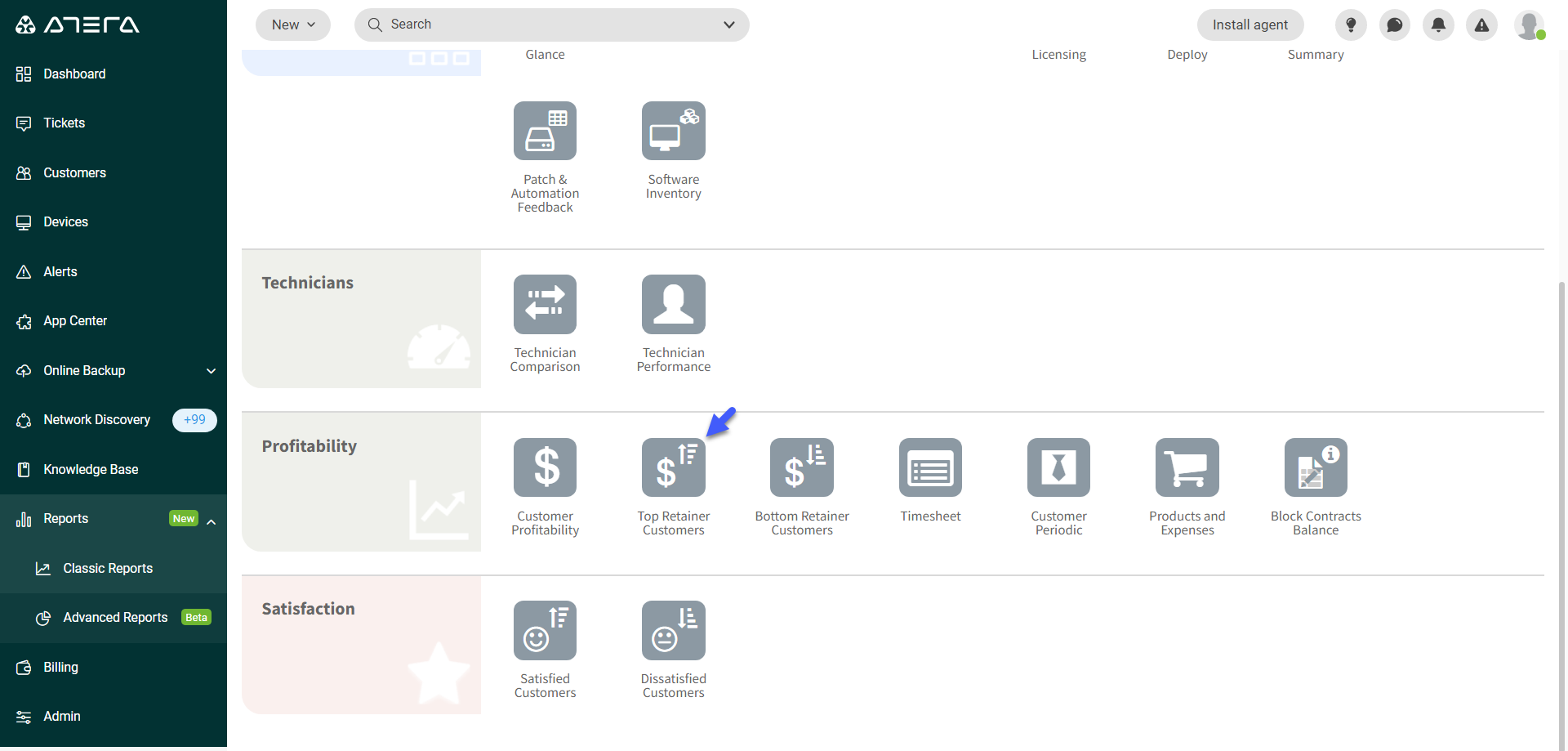Go to Dashboard in sidebar
Image resolution: width=1568 pixels, height=751 pixels.
pyautogui.click(x=114, y=74)
